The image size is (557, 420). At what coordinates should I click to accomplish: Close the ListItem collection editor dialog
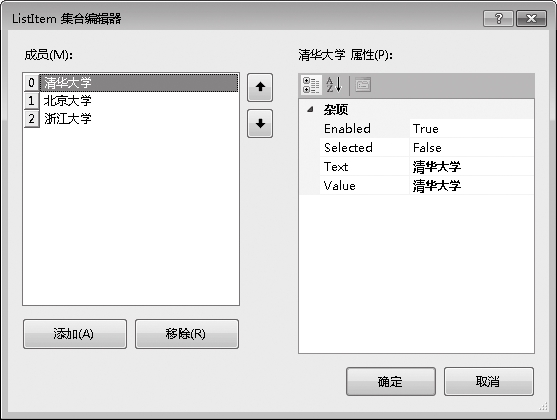click(531, 18)
